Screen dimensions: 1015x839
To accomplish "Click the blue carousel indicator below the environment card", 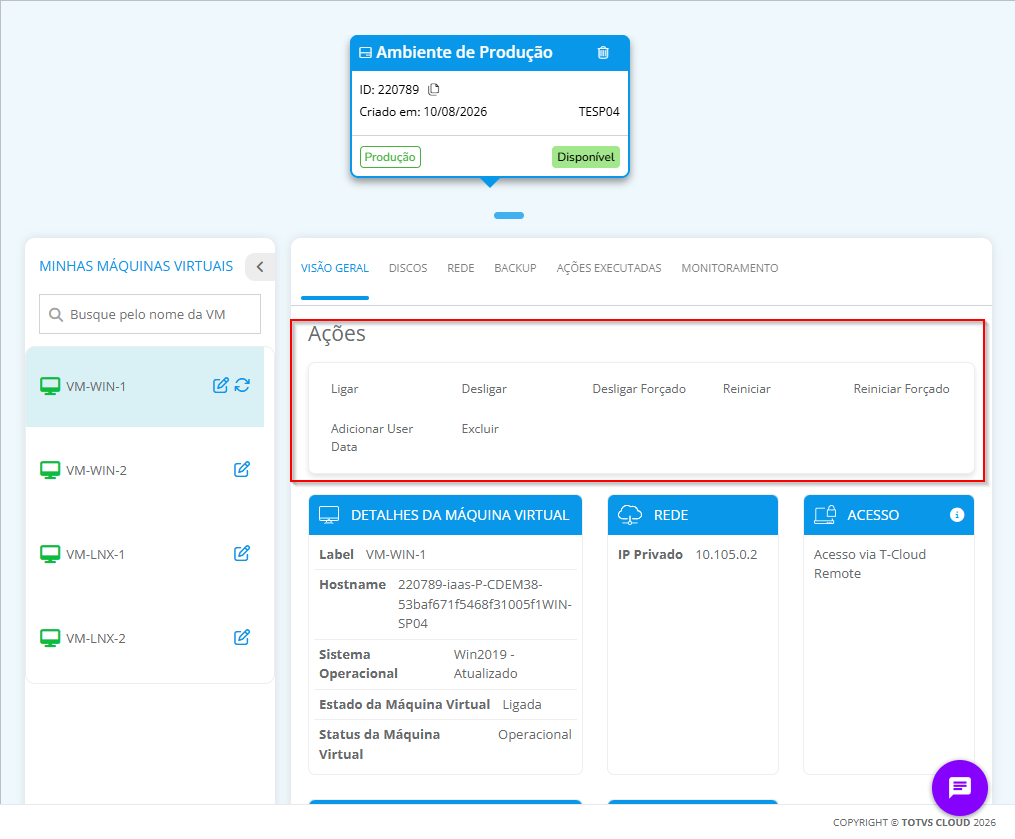I will (509, 216).
